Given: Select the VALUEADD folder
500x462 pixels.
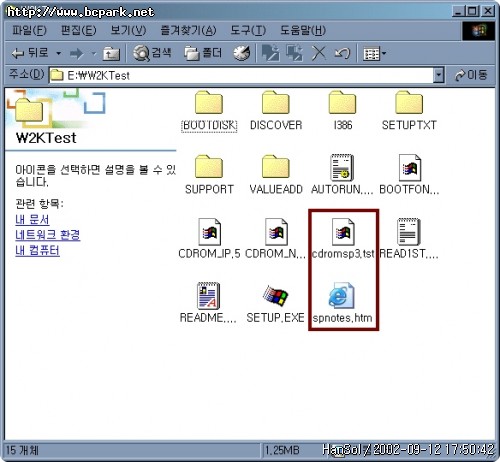Looking at the screenshot, I should [x=276, y=175].
